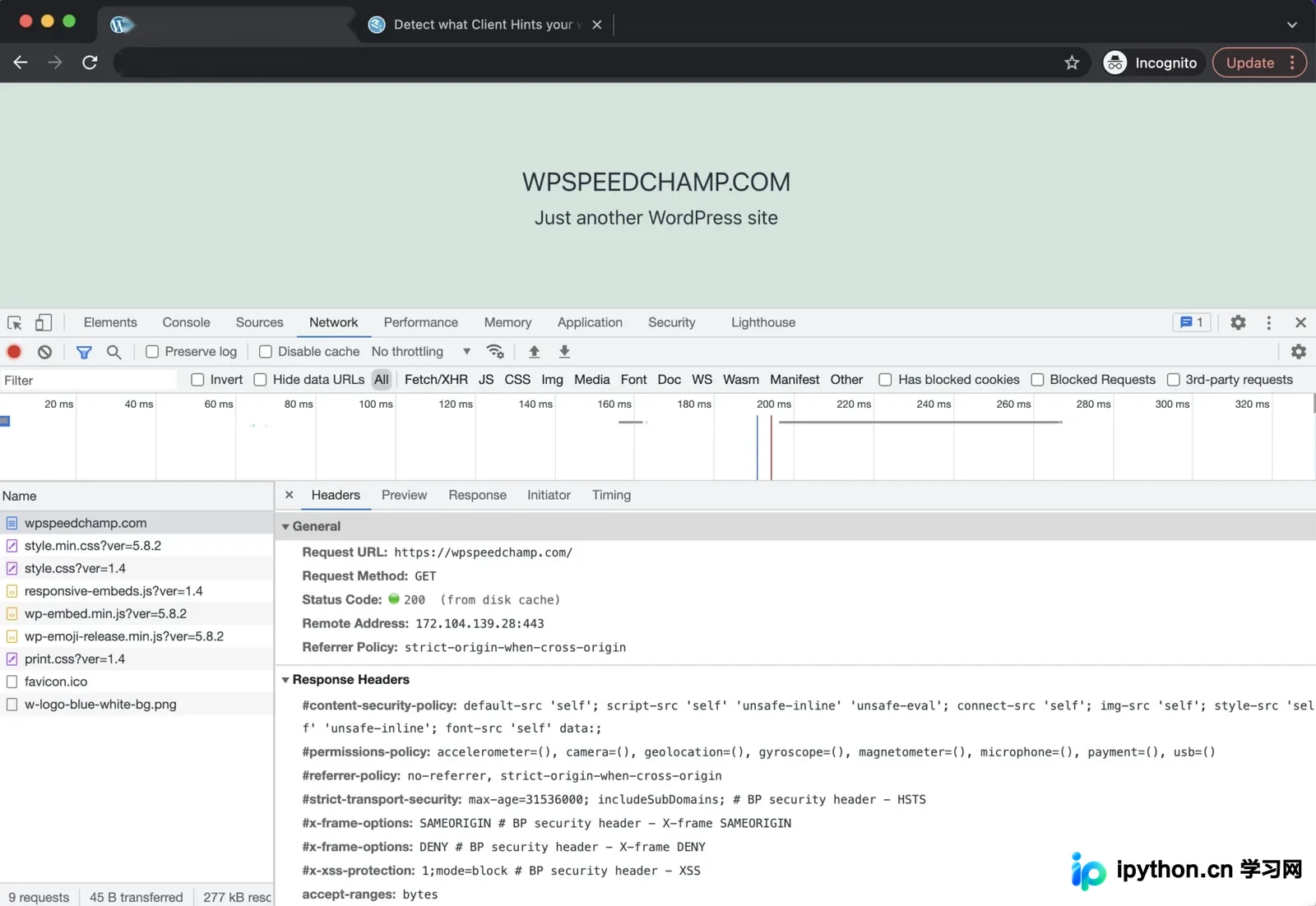Open network conditions wifi icon
The width and height of the screenshot is (1316, 906).
coord(495,352)
